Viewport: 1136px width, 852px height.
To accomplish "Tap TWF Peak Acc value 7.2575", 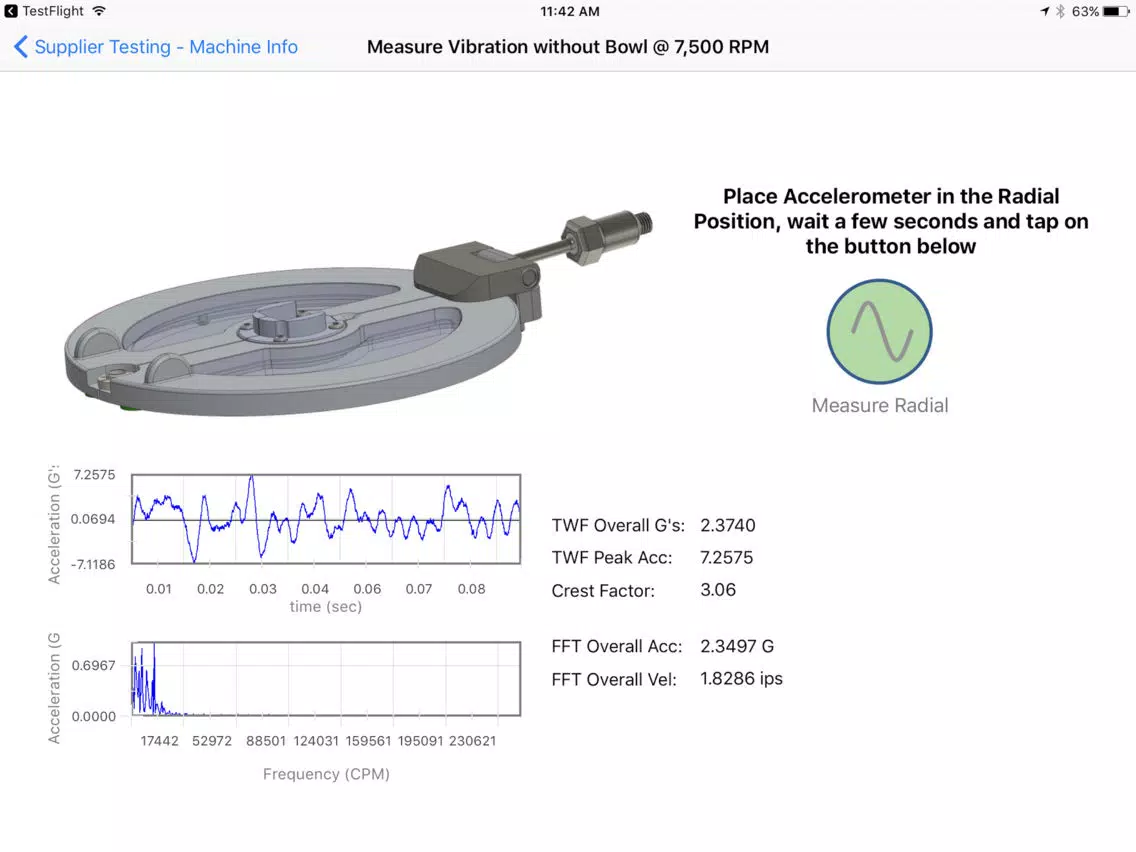I will 727,557.
